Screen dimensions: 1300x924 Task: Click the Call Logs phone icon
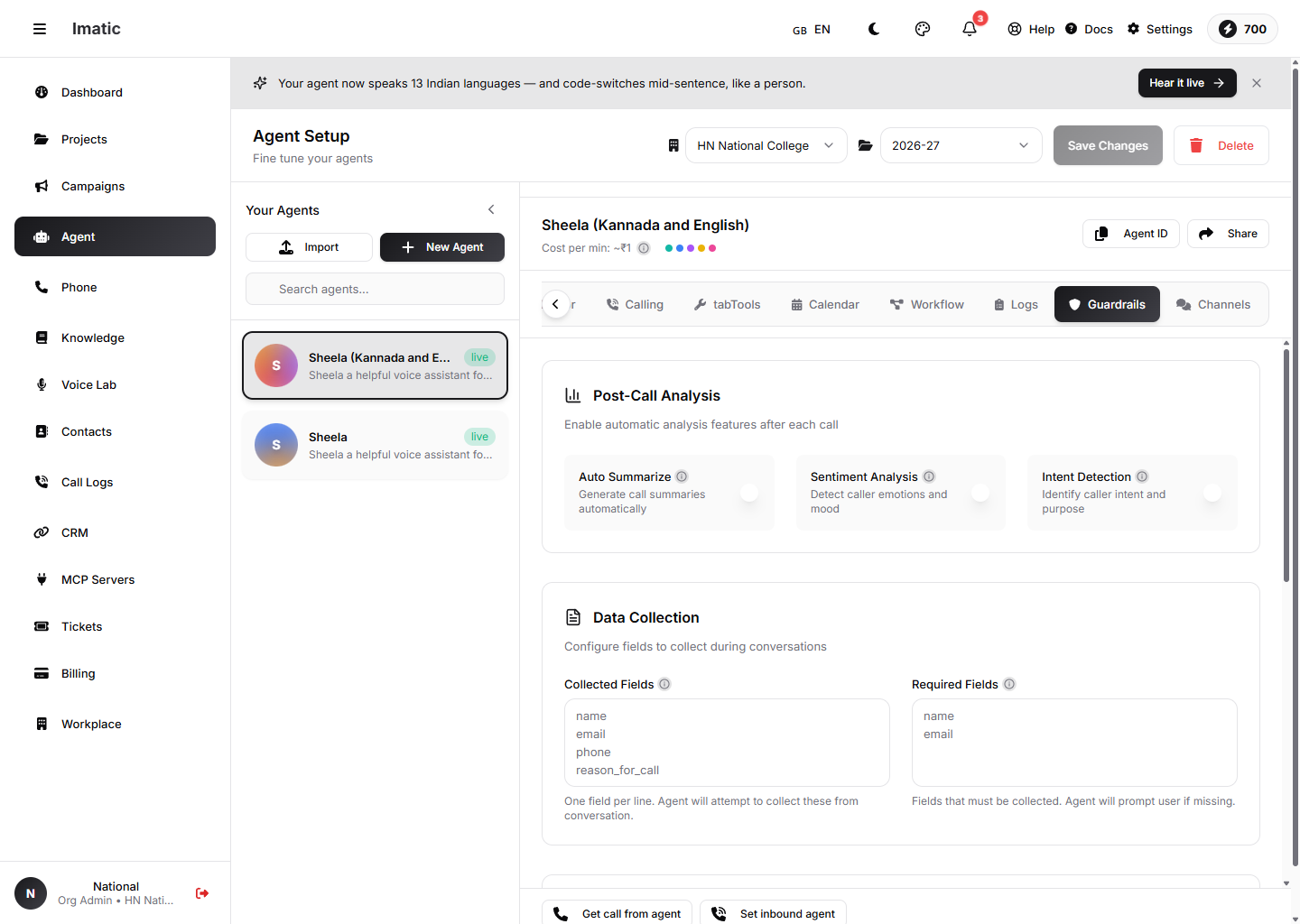click(x=42, y=482)
